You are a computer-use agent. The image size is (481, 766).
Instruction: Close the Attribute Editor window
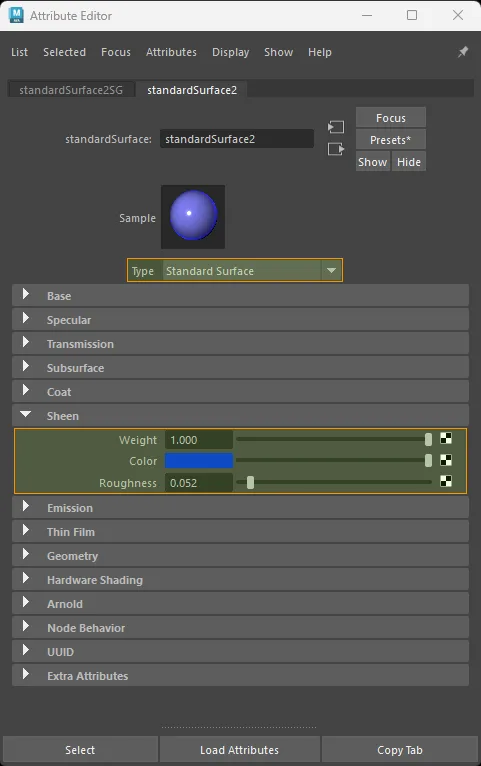pos(458,15)
